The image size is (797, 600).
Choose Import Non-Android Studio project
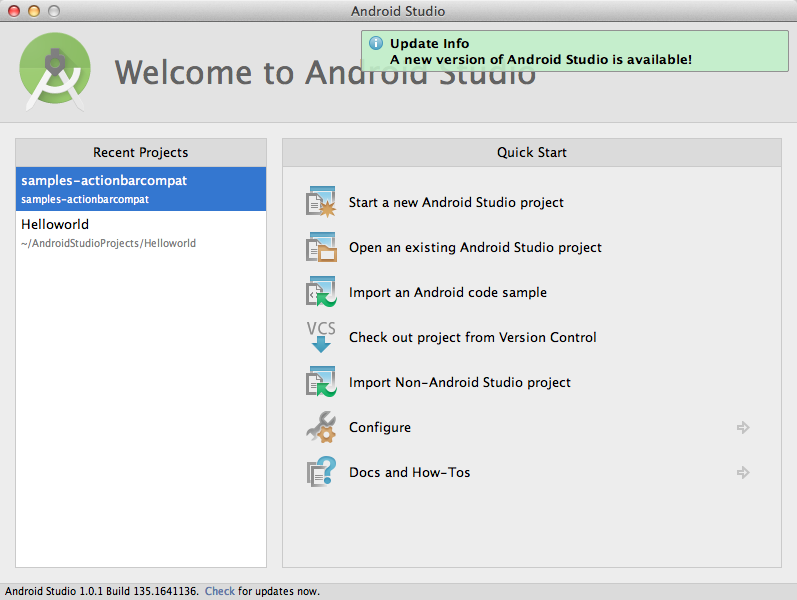point(459,382)
